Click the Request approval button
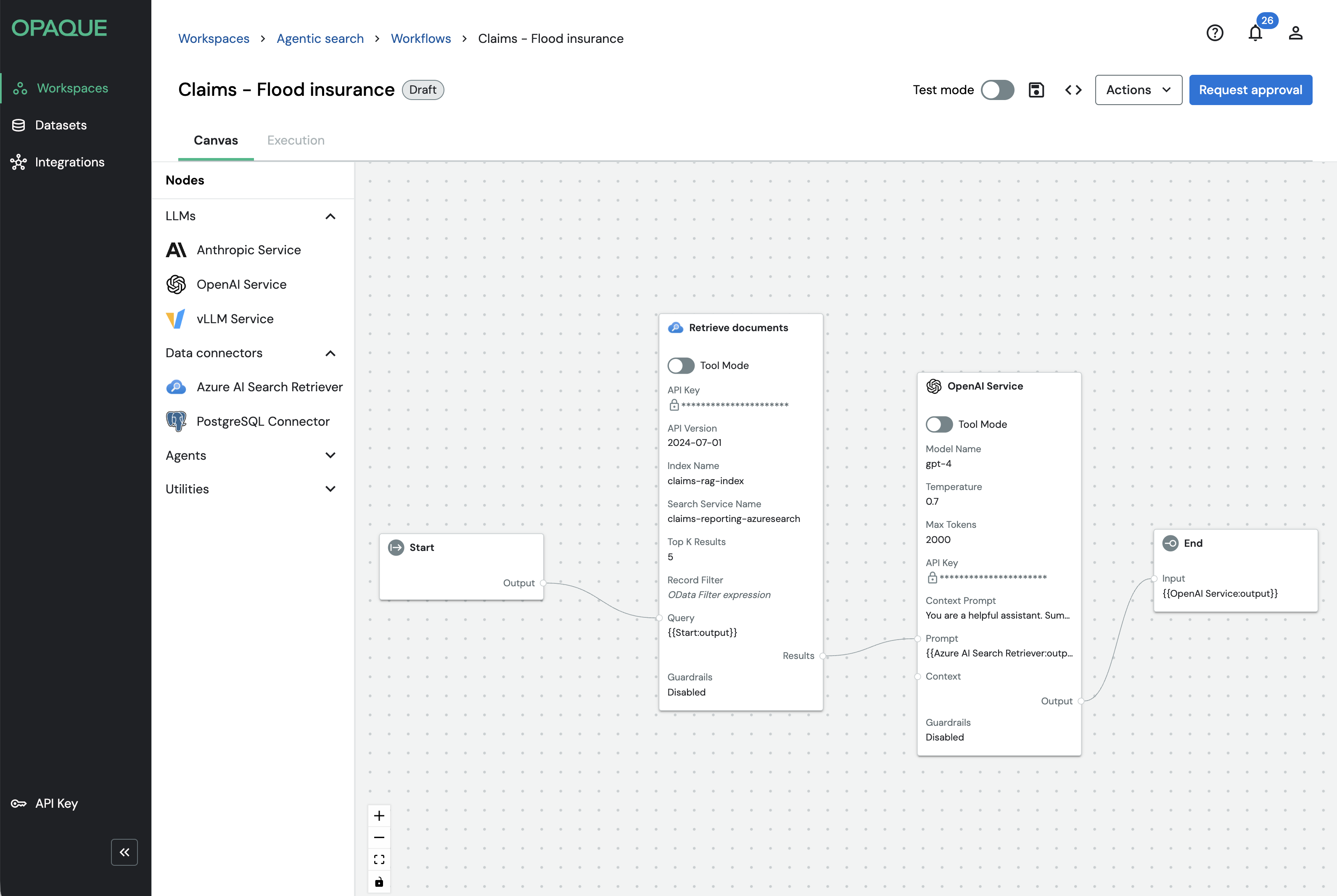This screenshot has width=1337, height=896. tap(1250, 90)
